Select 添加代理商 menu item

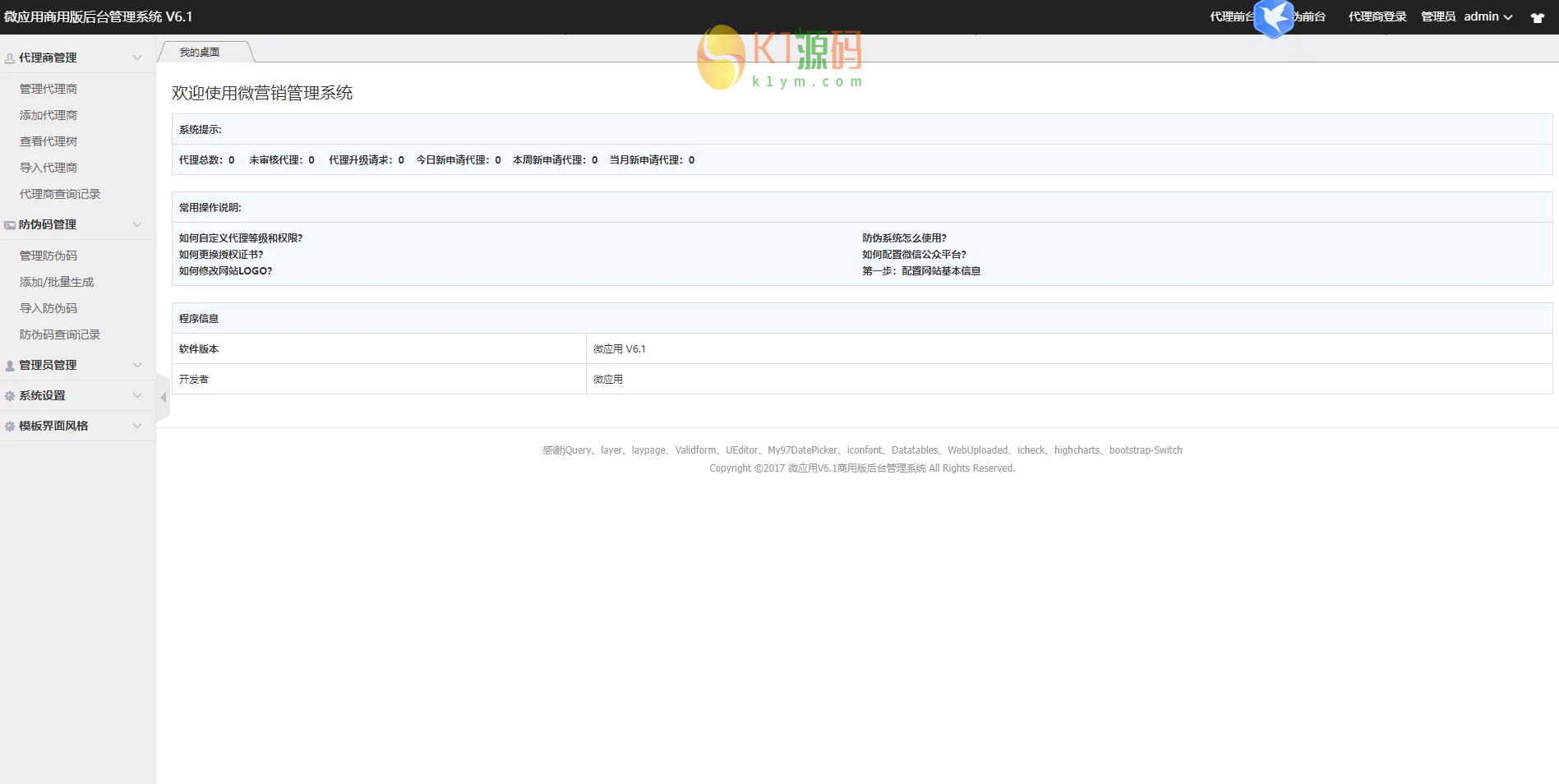48,115
